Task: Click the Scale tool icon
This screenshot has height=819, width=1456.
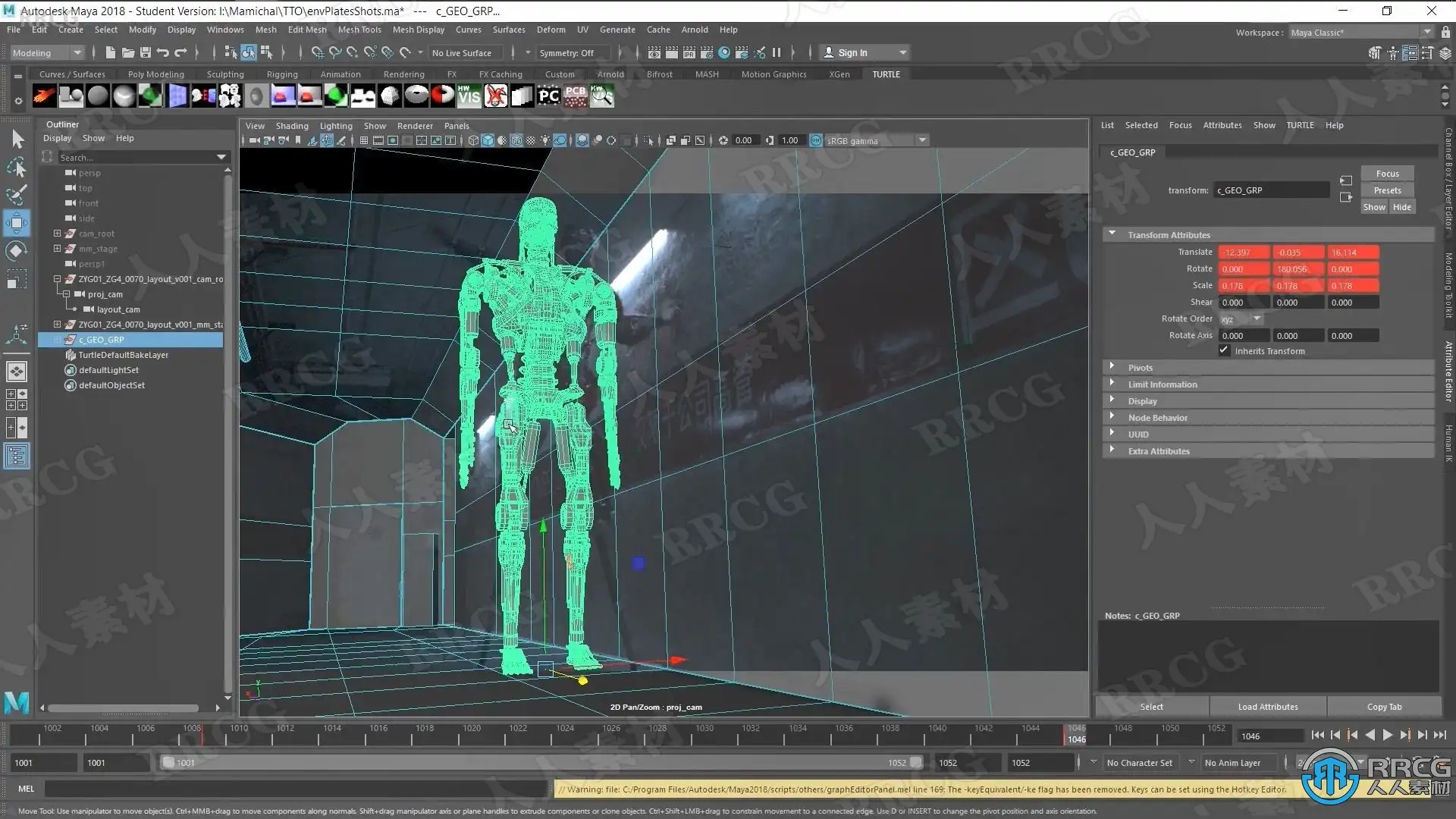Action: pyautogui.click(x=17, y=280)
